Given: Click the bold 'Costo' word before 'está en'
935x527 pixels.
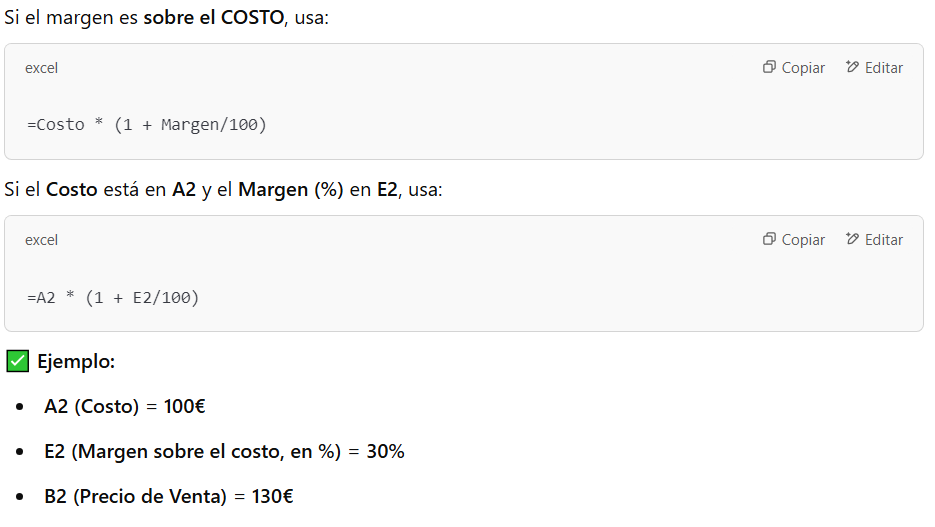Looking at the screenshot, I should [72, 190].
